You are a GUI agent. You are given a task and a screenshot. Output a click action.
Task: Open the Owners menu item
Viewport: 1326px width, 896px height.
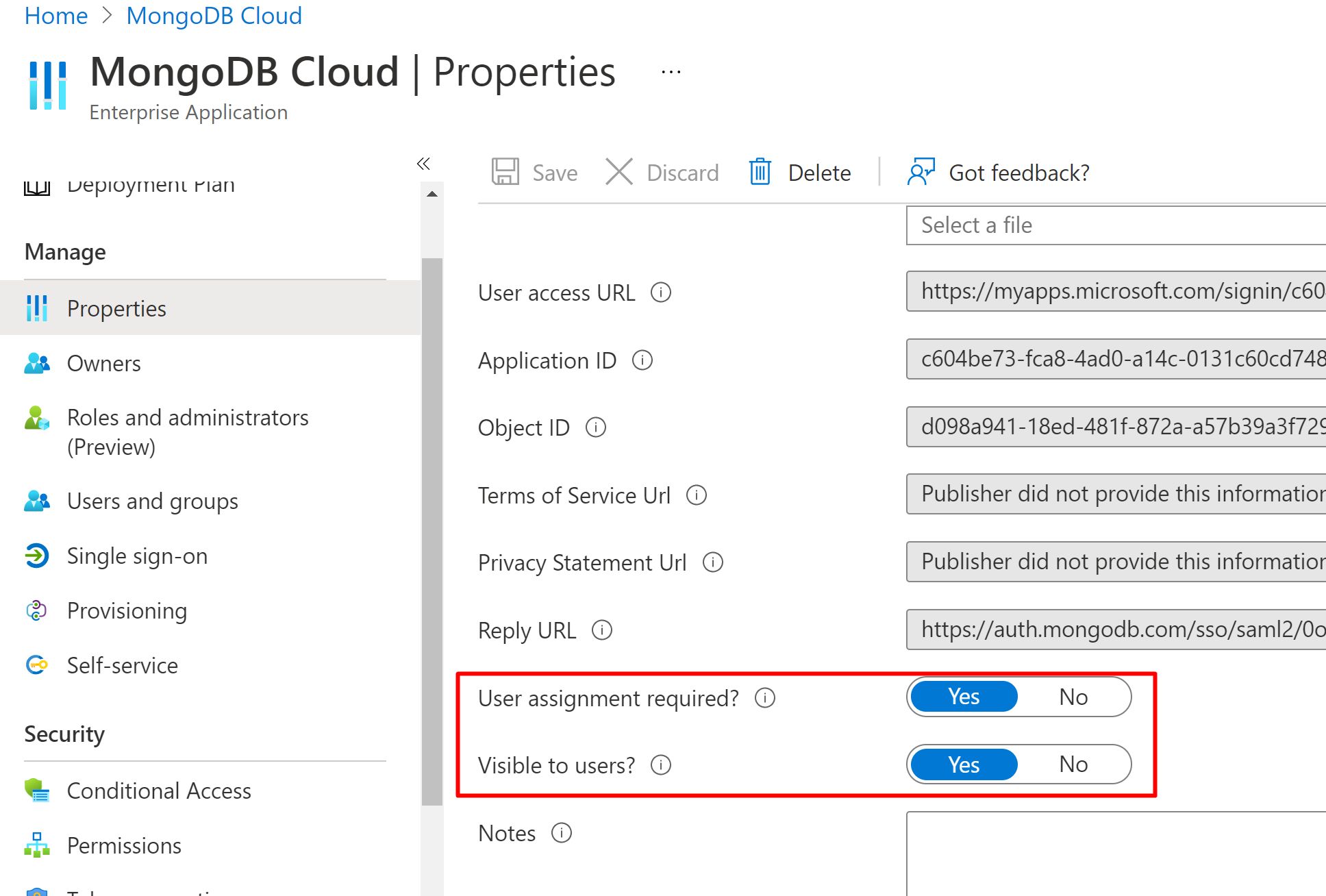tap(103, 364)
